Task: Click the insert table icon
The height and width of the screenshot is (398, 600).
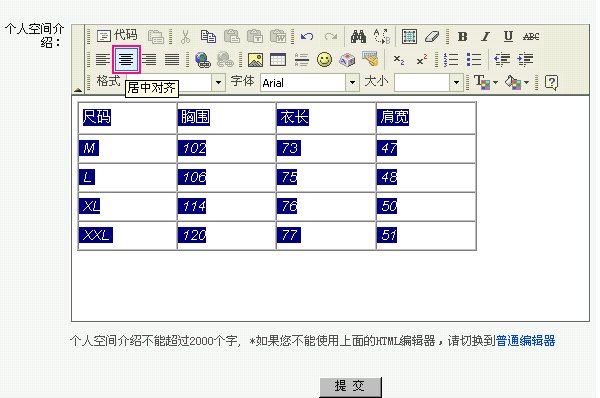Action: pos(278,60)
